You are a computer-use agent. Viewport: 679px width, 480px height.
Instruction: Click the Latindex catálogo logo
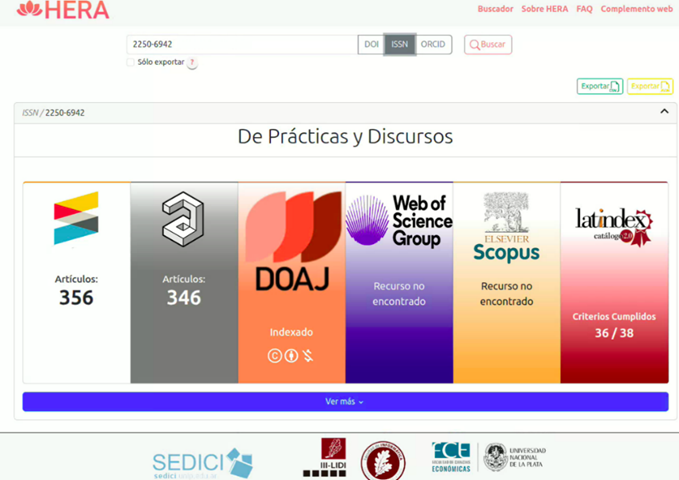(x=613, y=225)
